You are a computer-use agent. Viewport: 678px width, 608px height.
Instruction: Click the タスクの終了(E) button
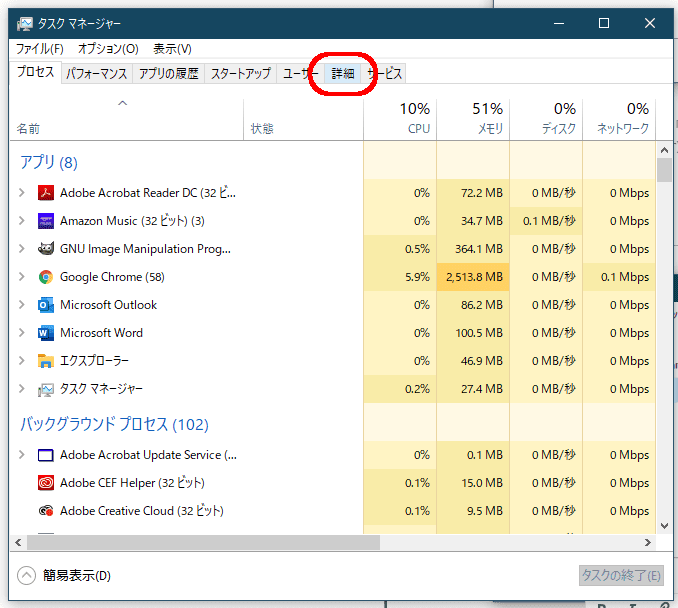coord(621,576)
